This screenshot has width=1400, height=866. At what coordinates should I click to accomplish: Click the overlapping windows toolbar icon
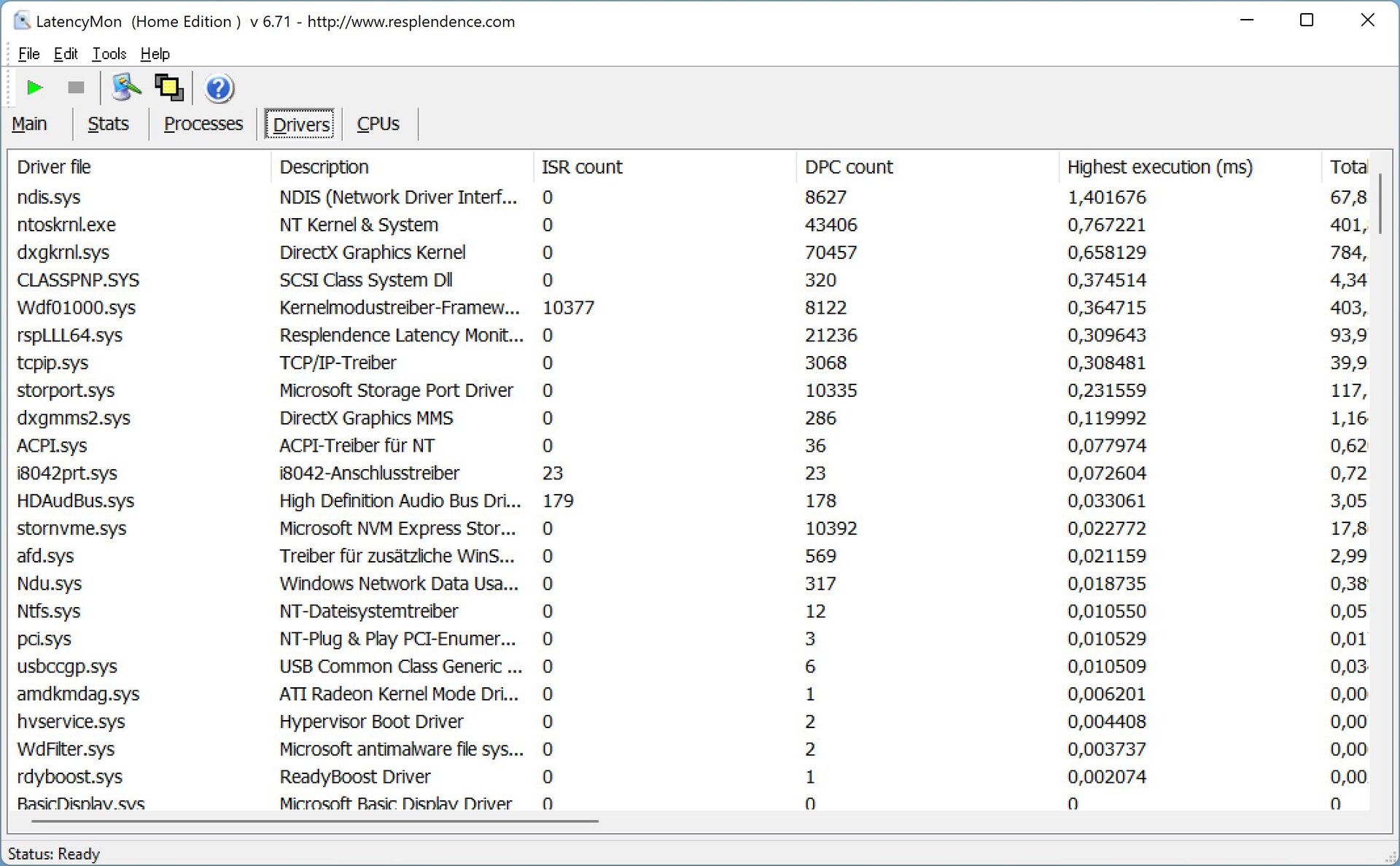tap(169, 88)
